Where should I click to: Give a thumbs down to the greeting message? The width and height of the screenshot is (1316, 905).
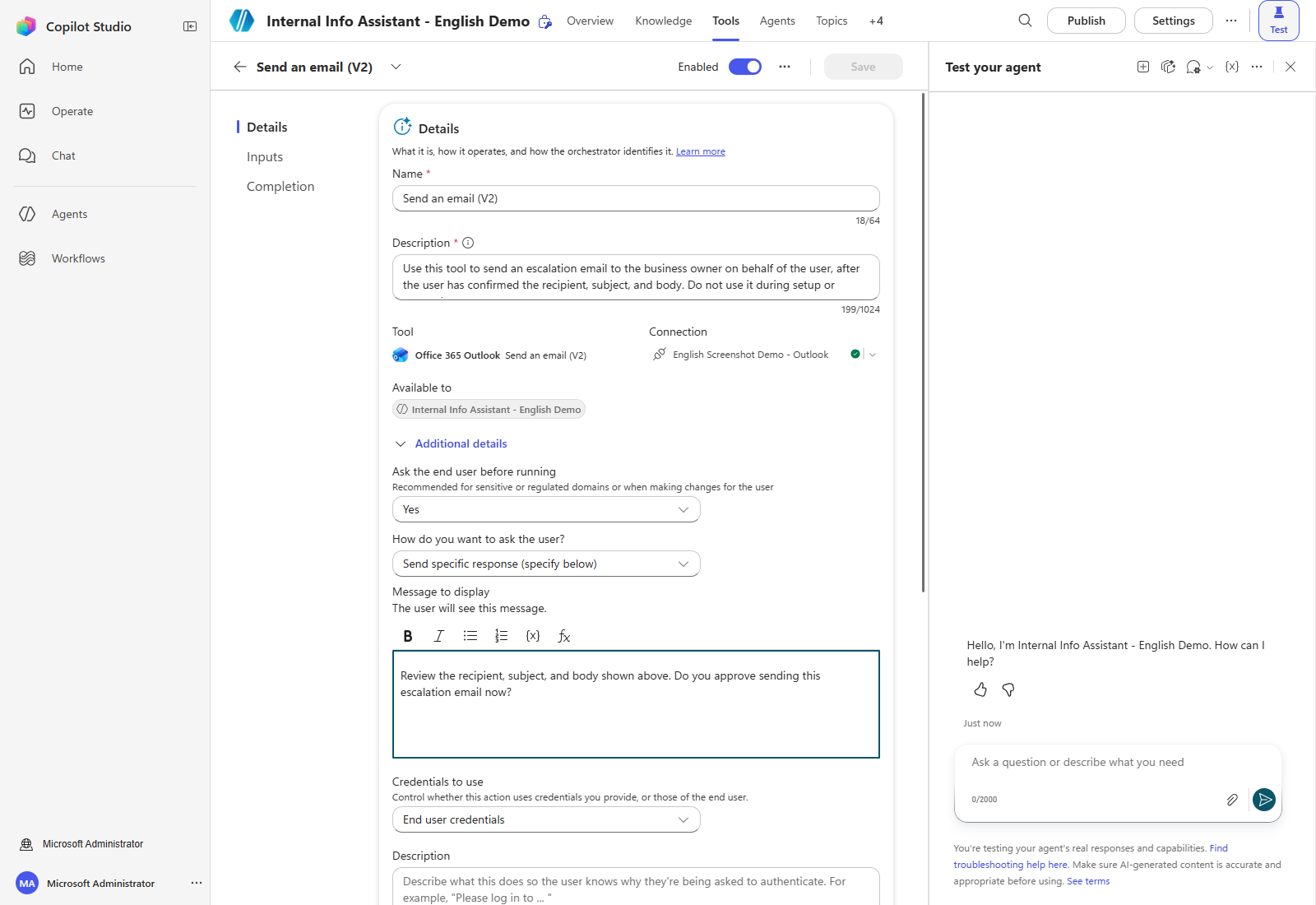coord(1008,689)
